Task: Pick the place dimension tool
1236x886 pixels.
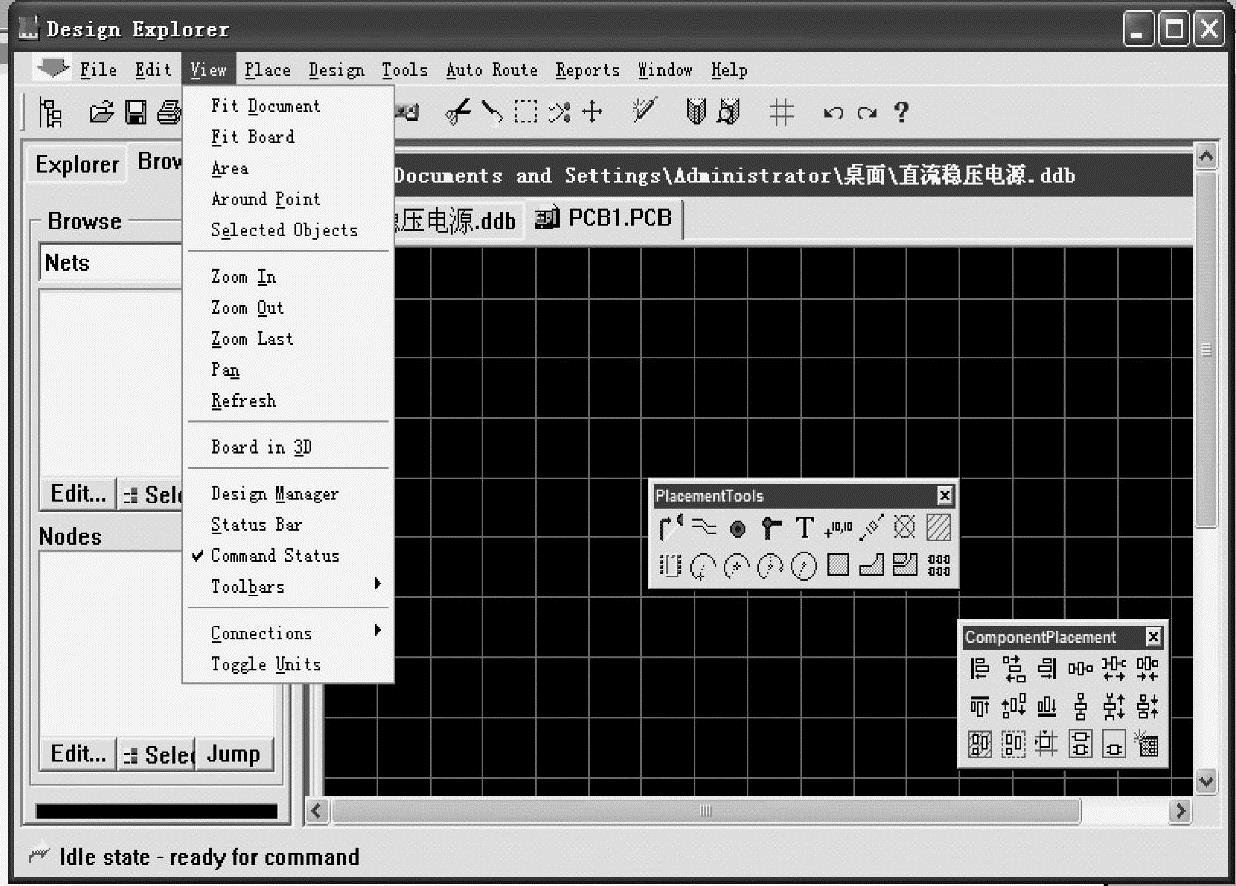Action: click(871, 527)
